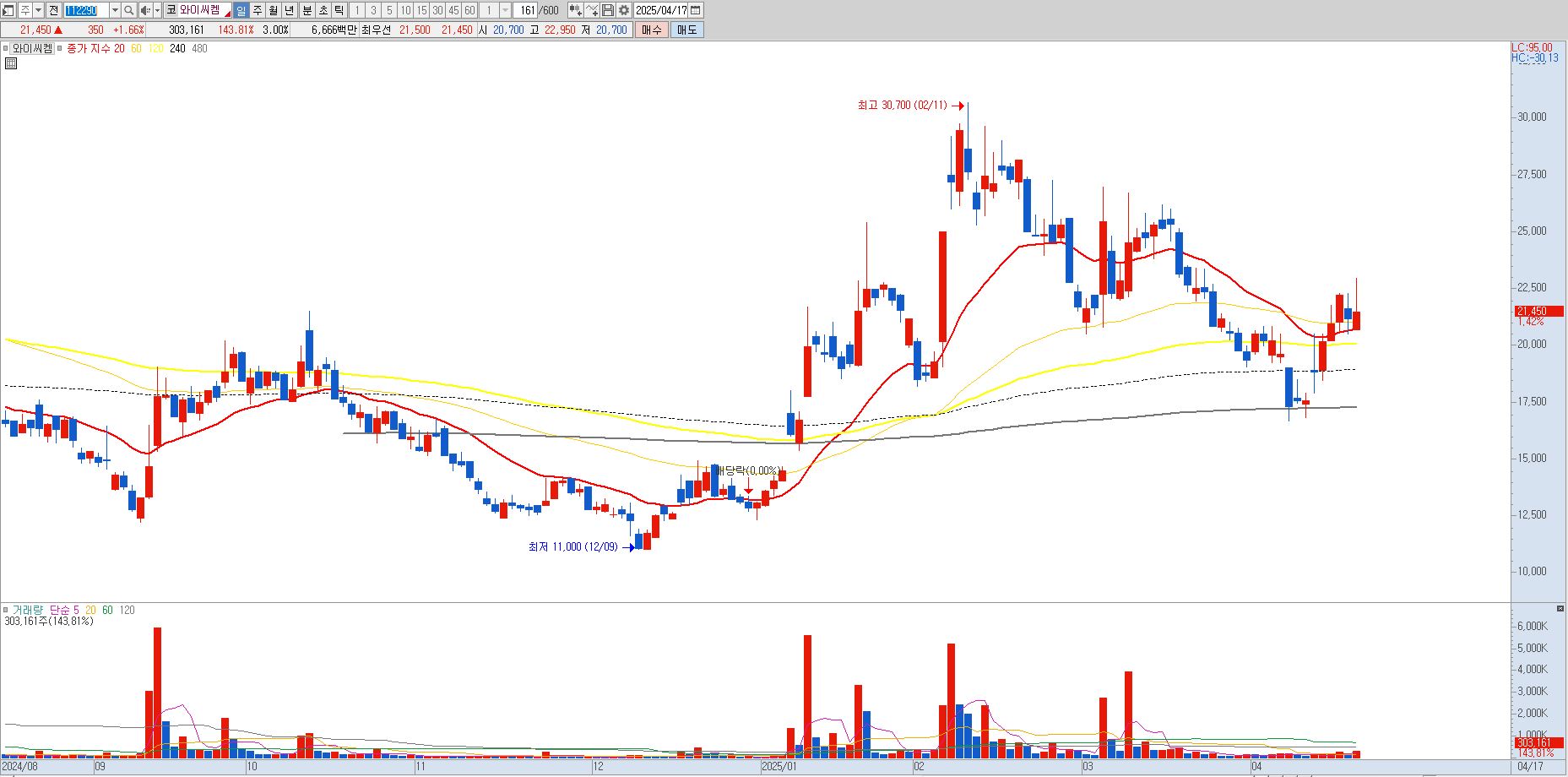The image size is (1568, 777).
Task: Click the date field 2025/04/17
Action: tap(660, 10)
